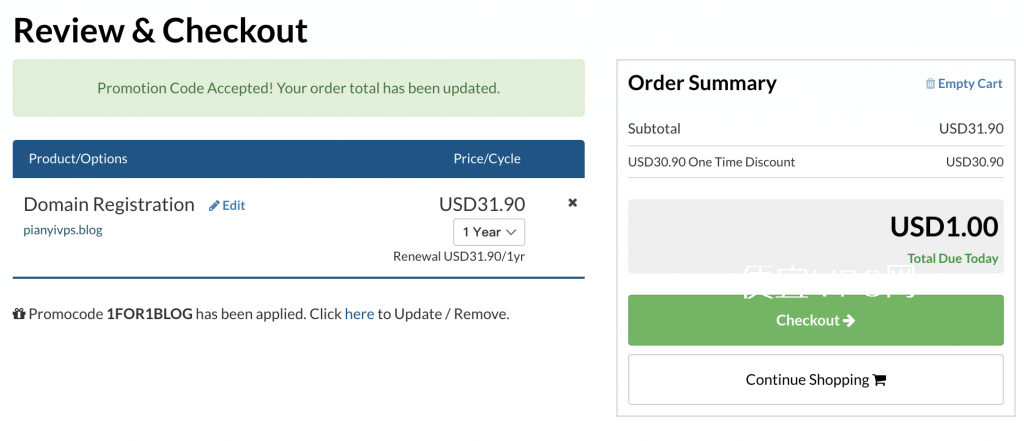The width and height of the screenshot is (1024, 441).
Task: Click the USD1.00 total due amount
Action: (x=944, y=227)
